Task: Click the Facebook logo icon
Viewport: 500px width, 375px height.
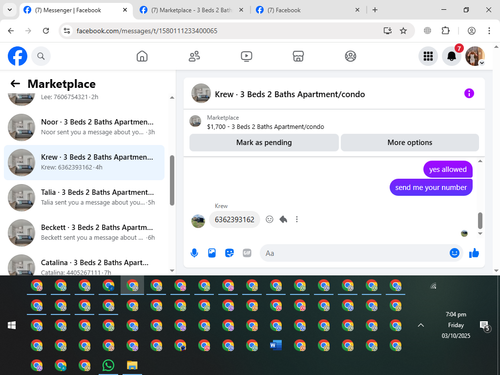Action: click(x=17, y=56)
